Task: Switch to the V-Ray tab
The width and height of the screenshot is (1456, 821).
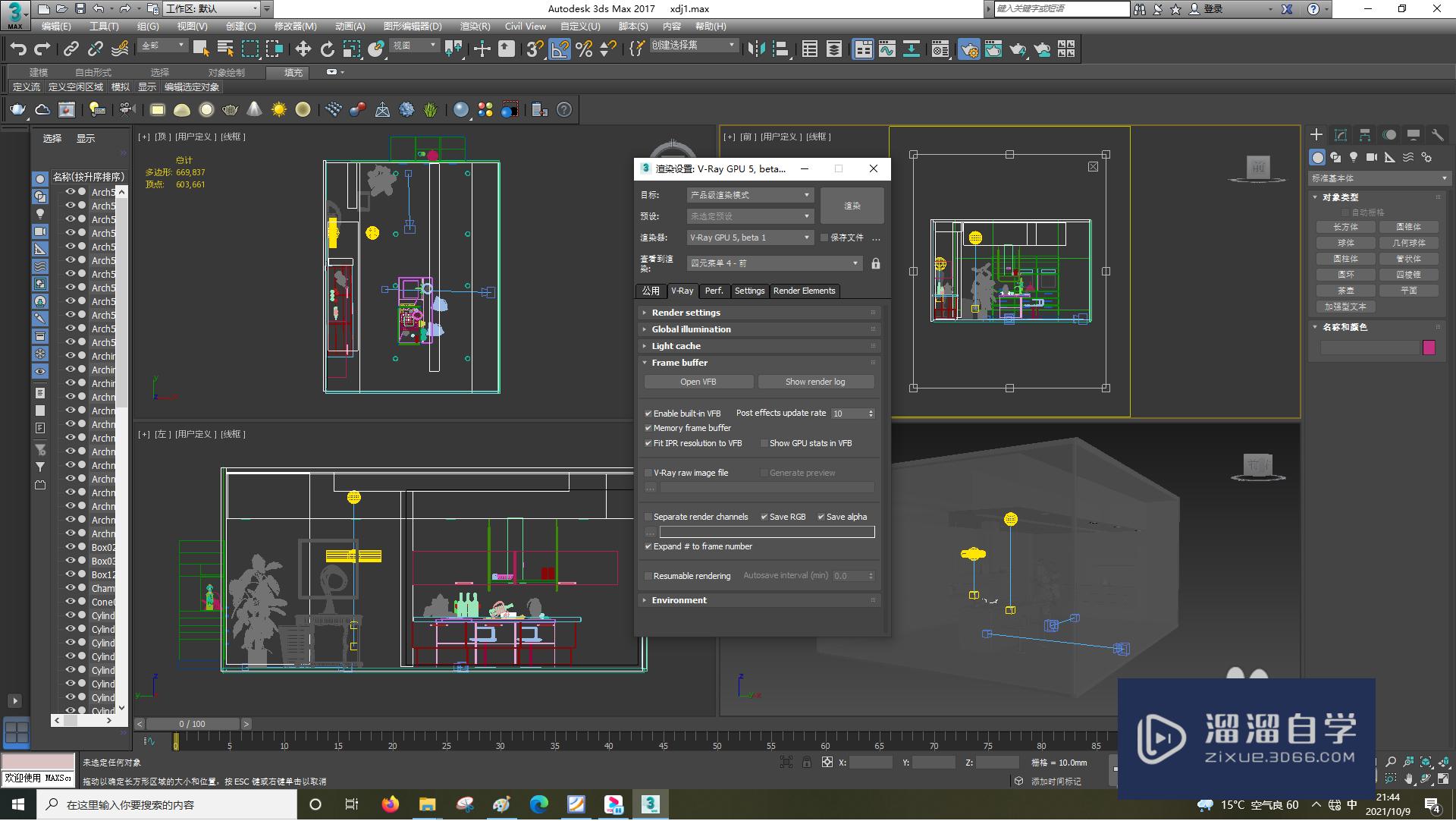Action: pos(682,291)
